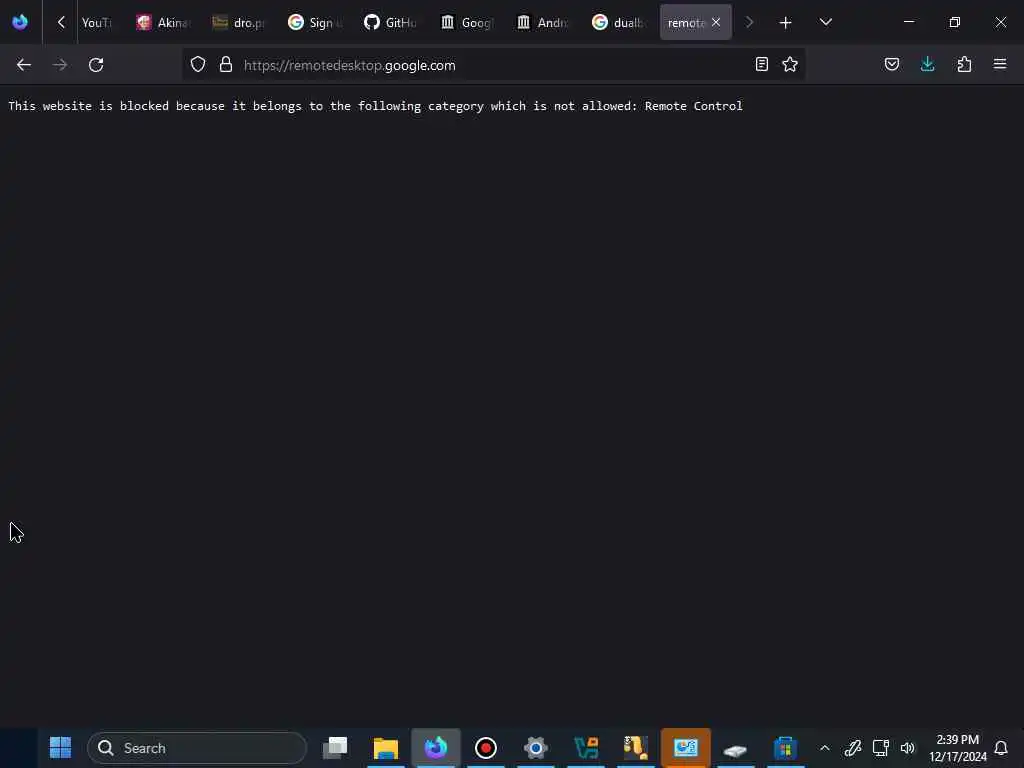
Task: Open the Windows Start menu
Action: click(x=60, y=748)
